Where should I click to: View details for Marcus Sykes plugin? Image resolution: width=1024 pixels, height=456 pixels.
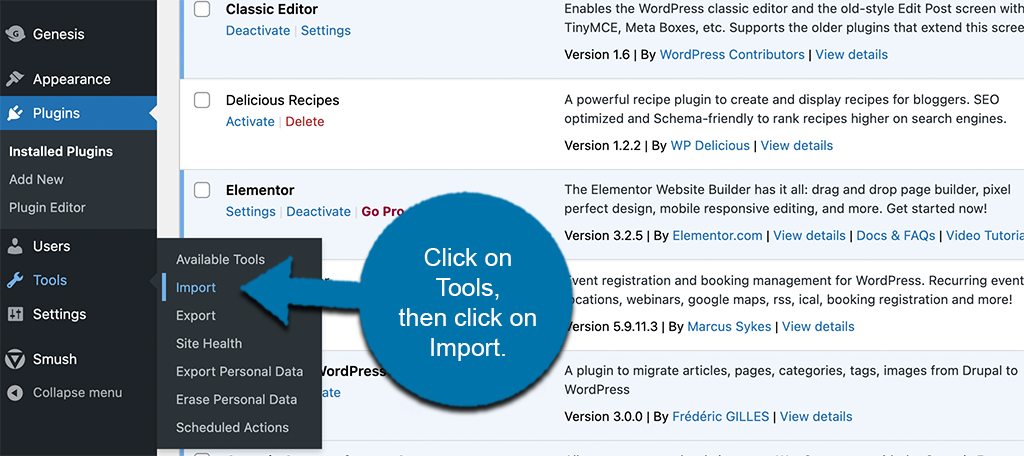pyautogui.click(x=818, y=327)
